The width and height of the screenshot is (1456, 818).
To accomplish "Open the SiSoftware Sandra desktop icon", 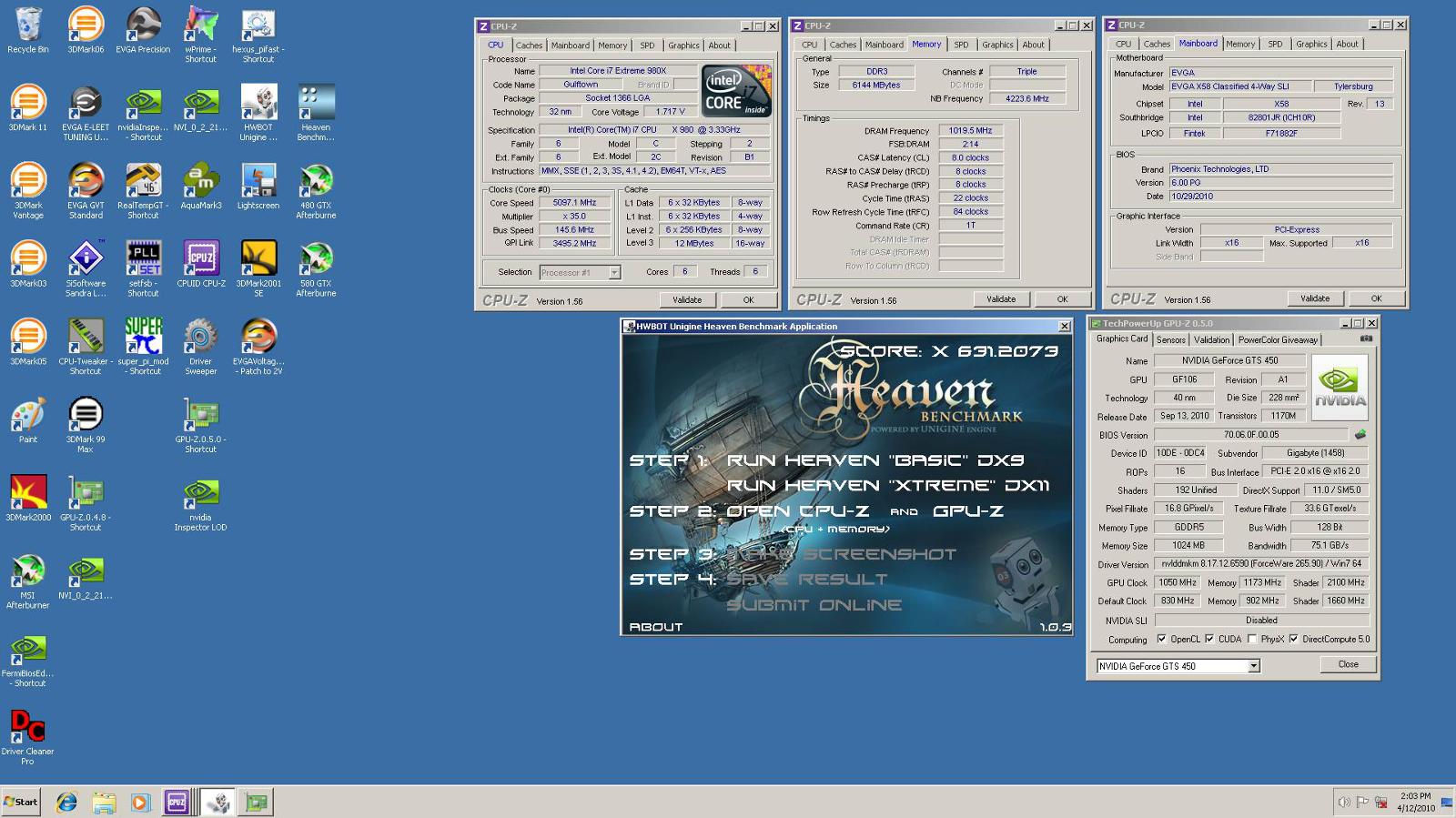I will point(86,269).
